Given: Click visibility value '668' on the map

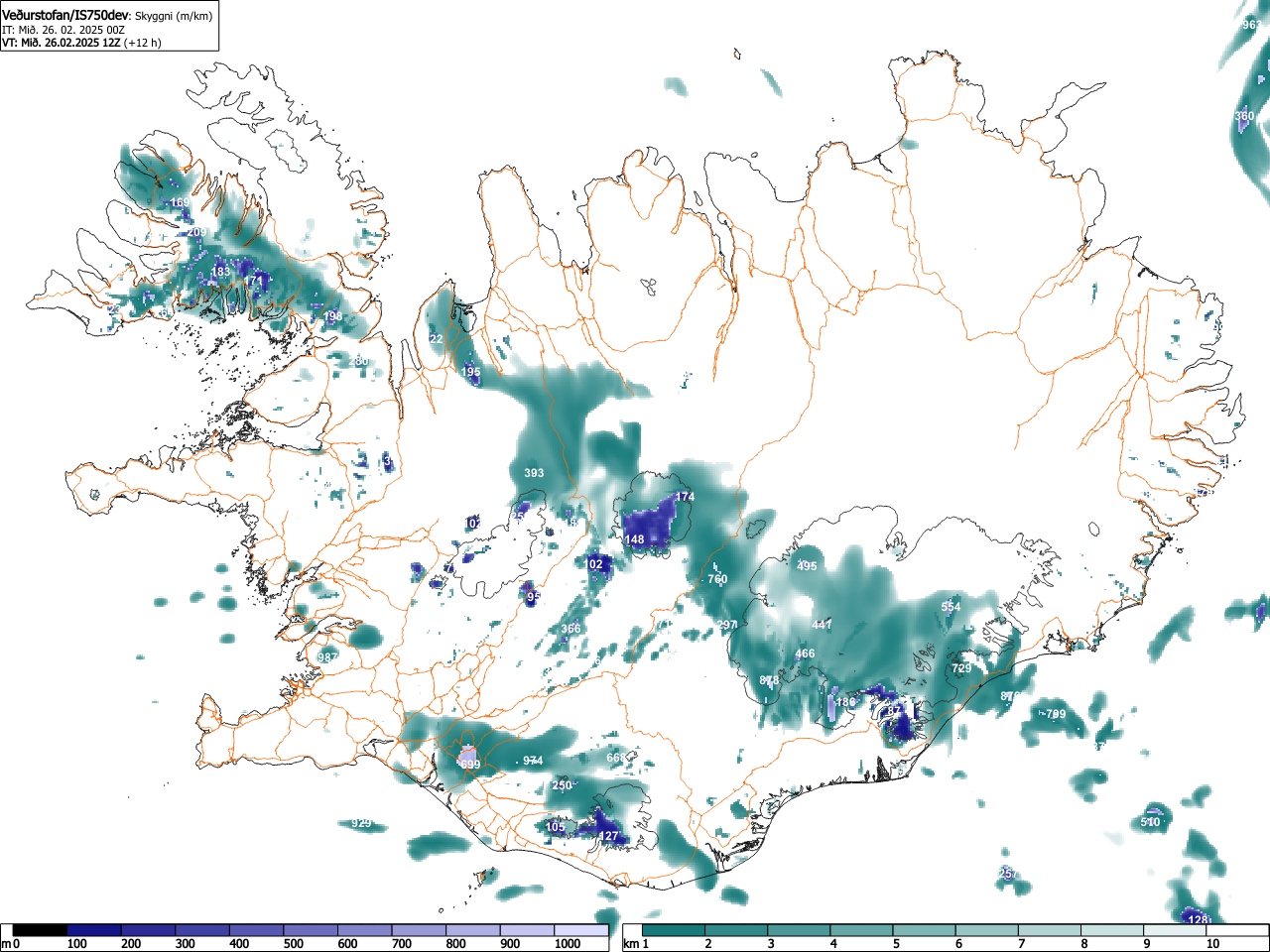Looking at the screenshot, I should click(x=616, y=758).
